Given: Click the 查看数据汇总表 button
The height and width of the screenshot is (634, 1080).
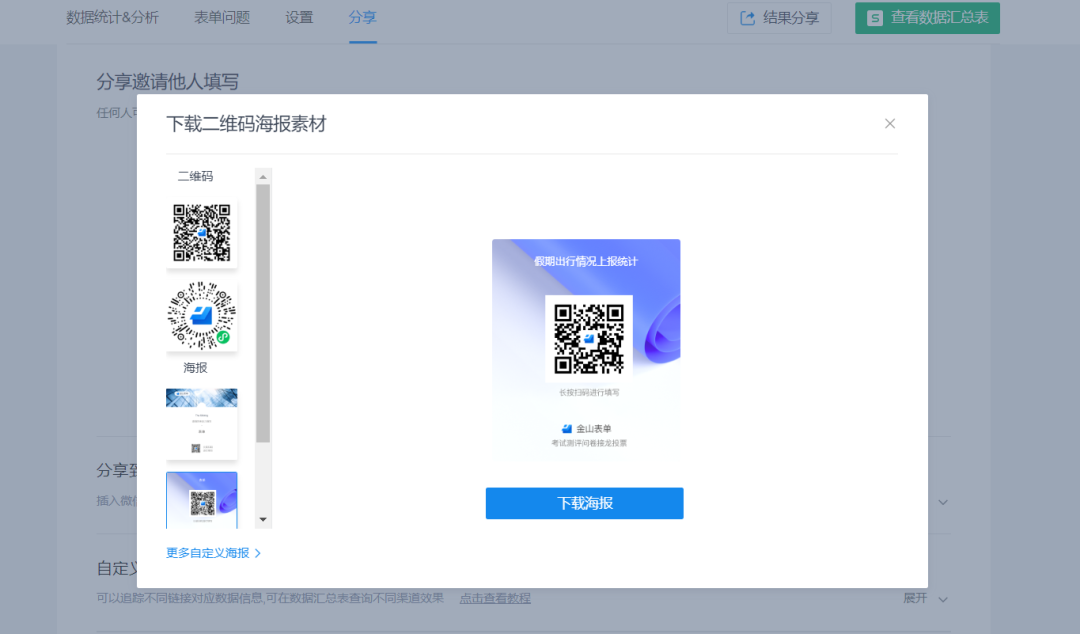Looking at the screenshot, I should click(x=927, y=18).
